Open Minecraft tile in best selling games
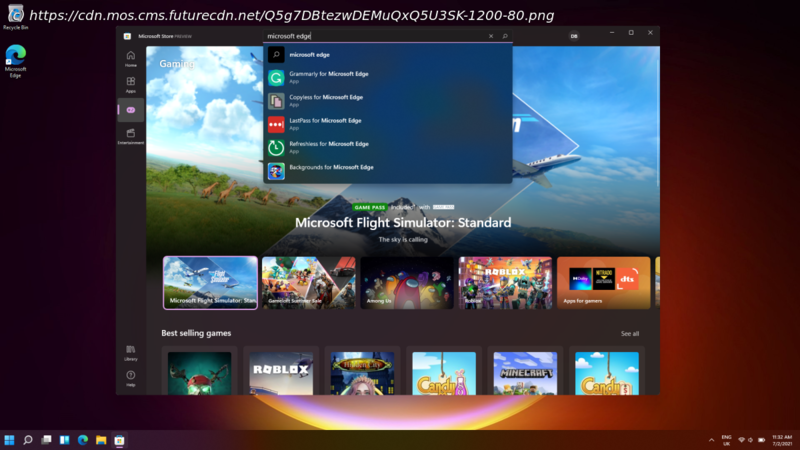This screenshot has width=800, height=450. click(525, 372)
